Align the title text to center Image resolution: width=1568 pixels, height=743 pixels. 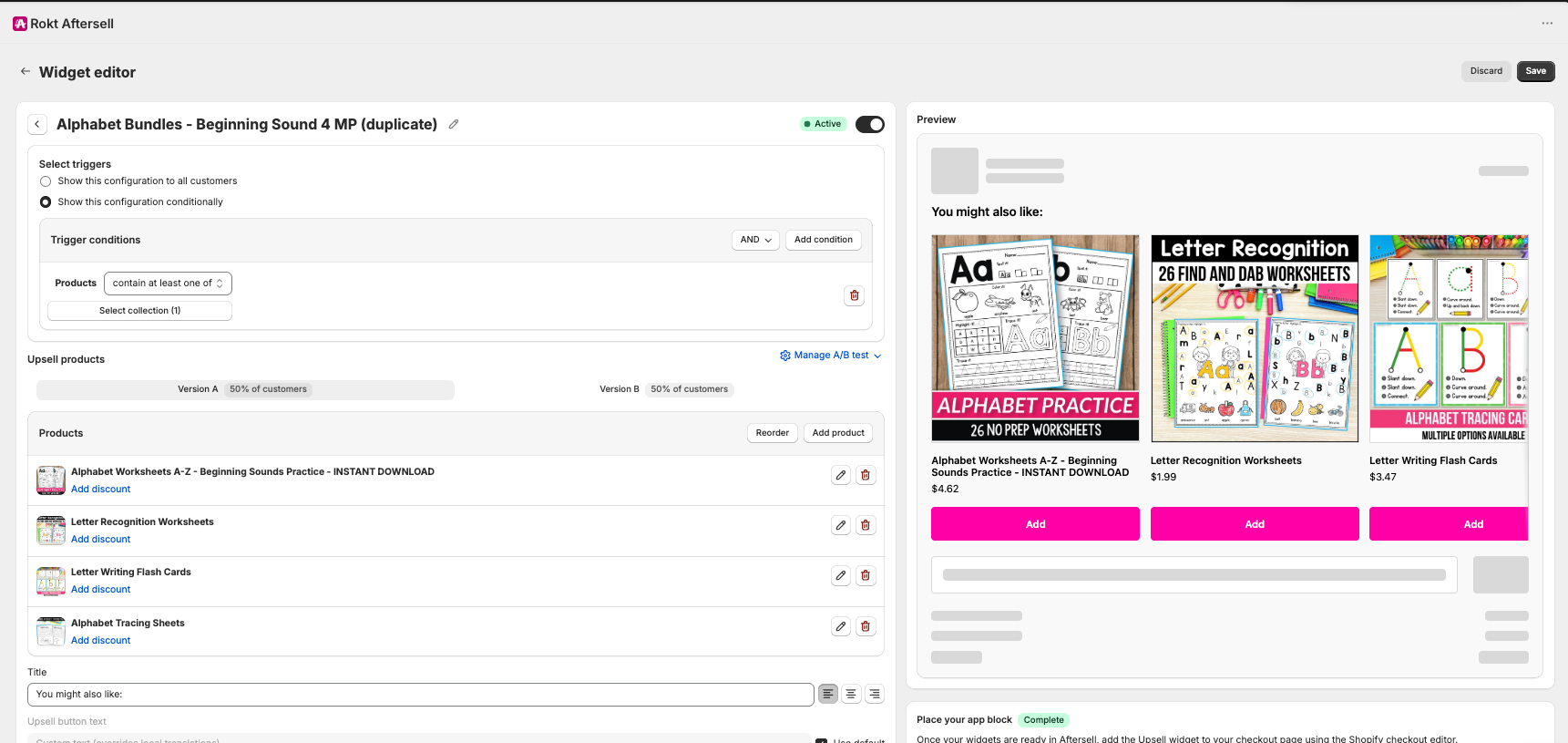(851, 695)
